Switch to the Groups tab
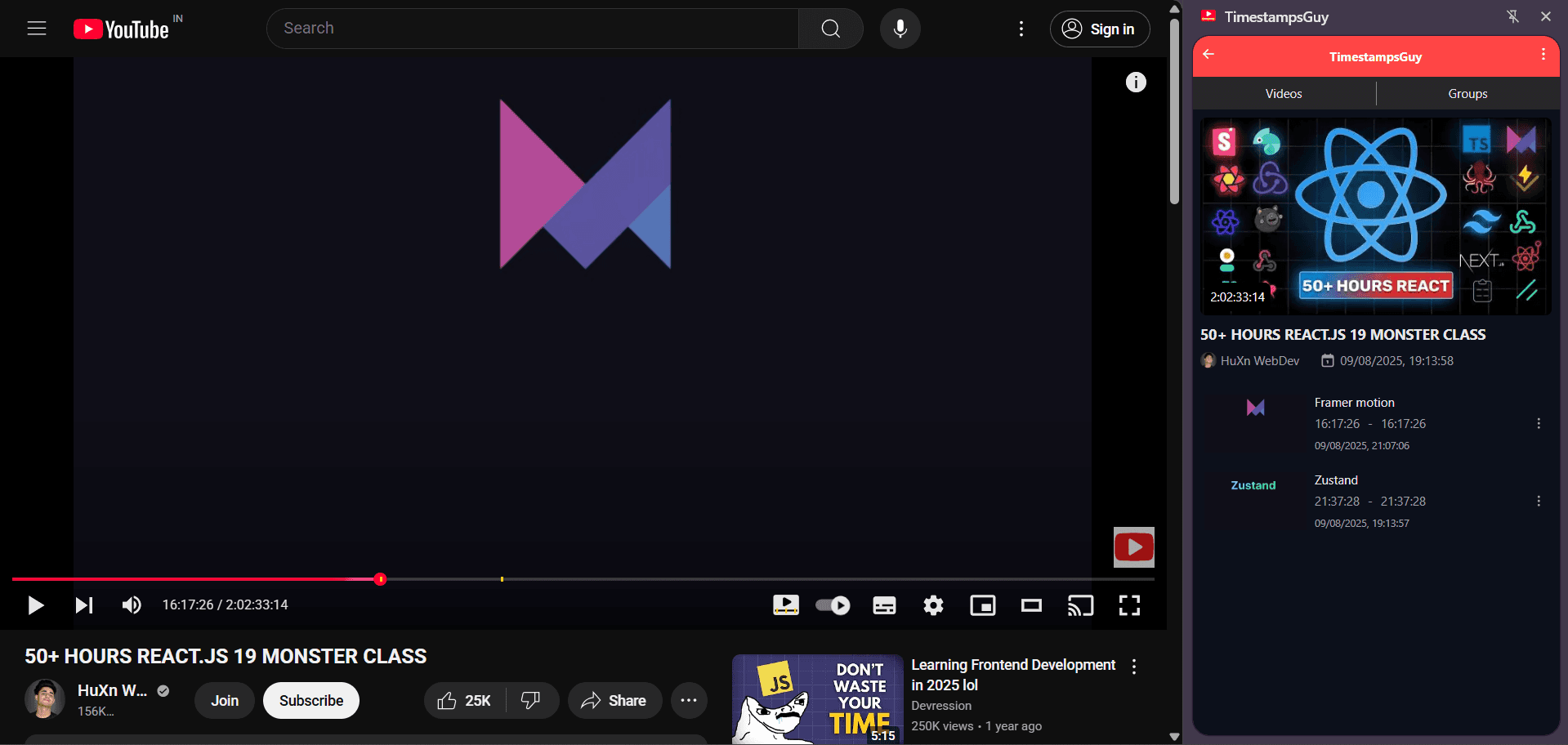Viewport: 1568px width, 745px height. 1467,94
